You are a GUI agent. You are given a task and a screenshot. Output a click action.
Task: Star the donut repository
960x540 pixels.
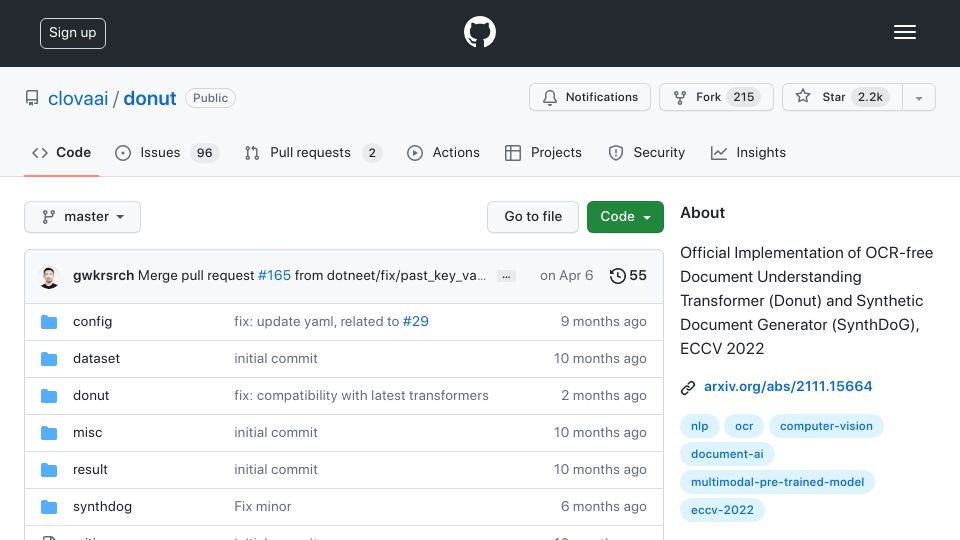pos(842,97)
